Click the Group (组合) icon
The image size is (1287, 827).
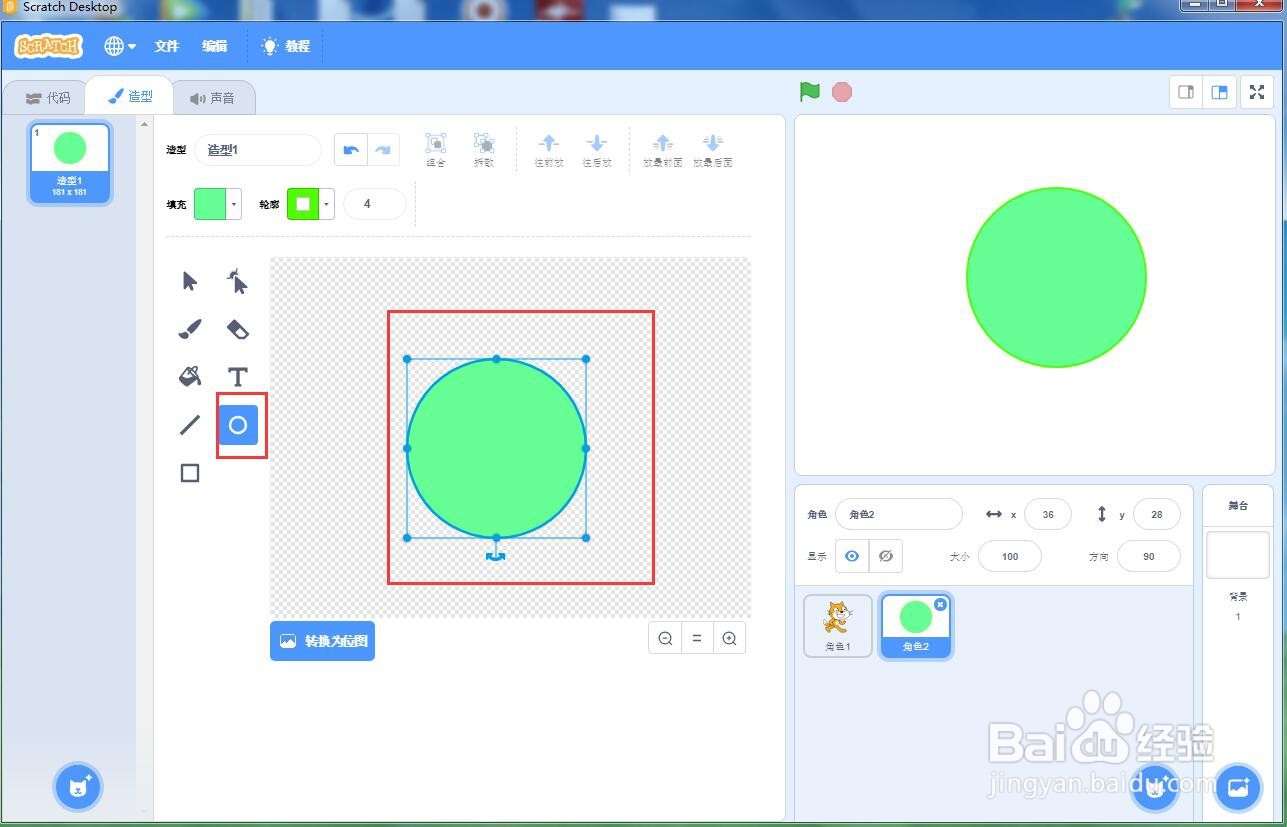436,150
